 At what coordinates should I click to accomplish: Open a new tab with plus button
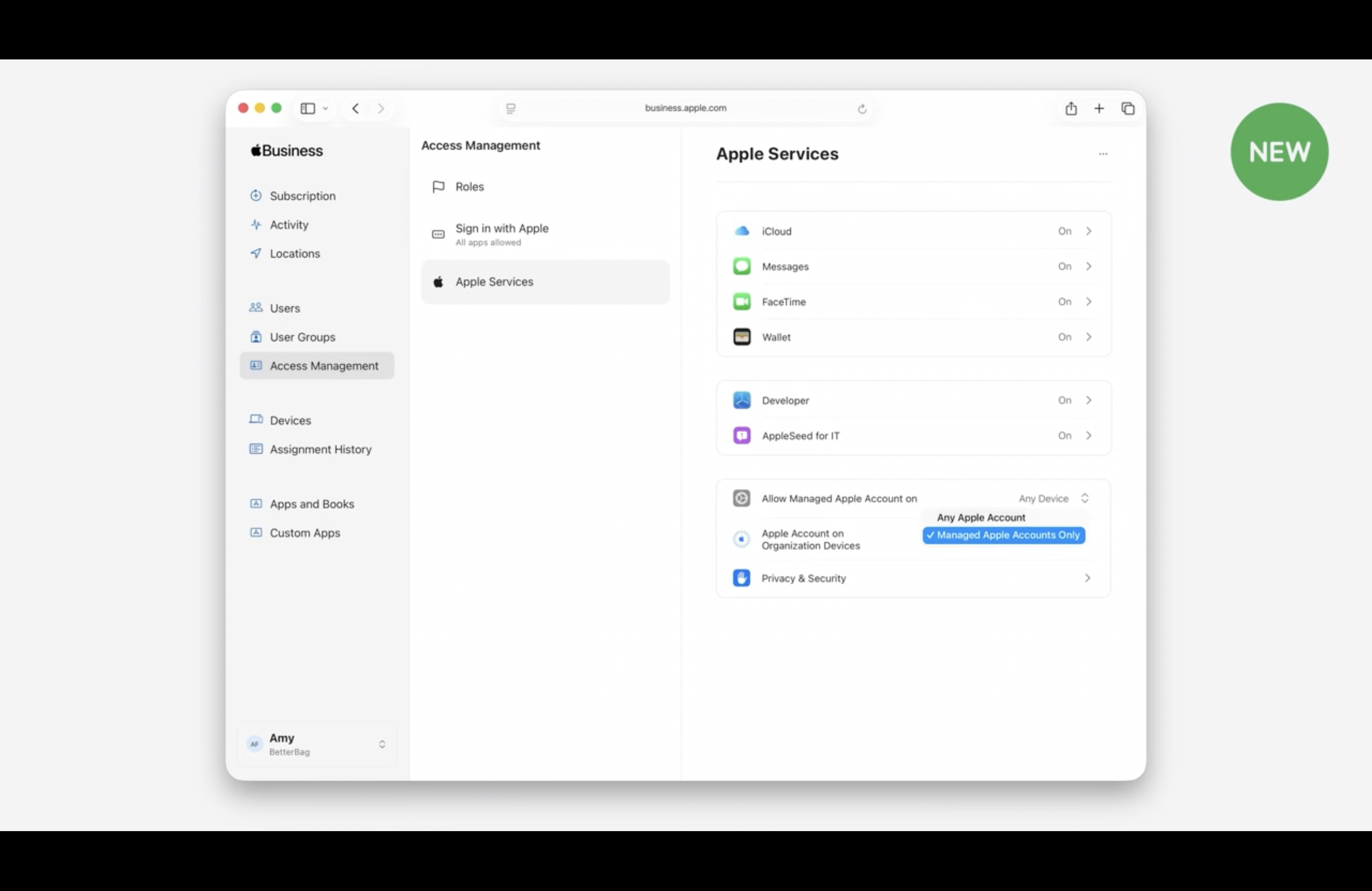point(1099,108)
